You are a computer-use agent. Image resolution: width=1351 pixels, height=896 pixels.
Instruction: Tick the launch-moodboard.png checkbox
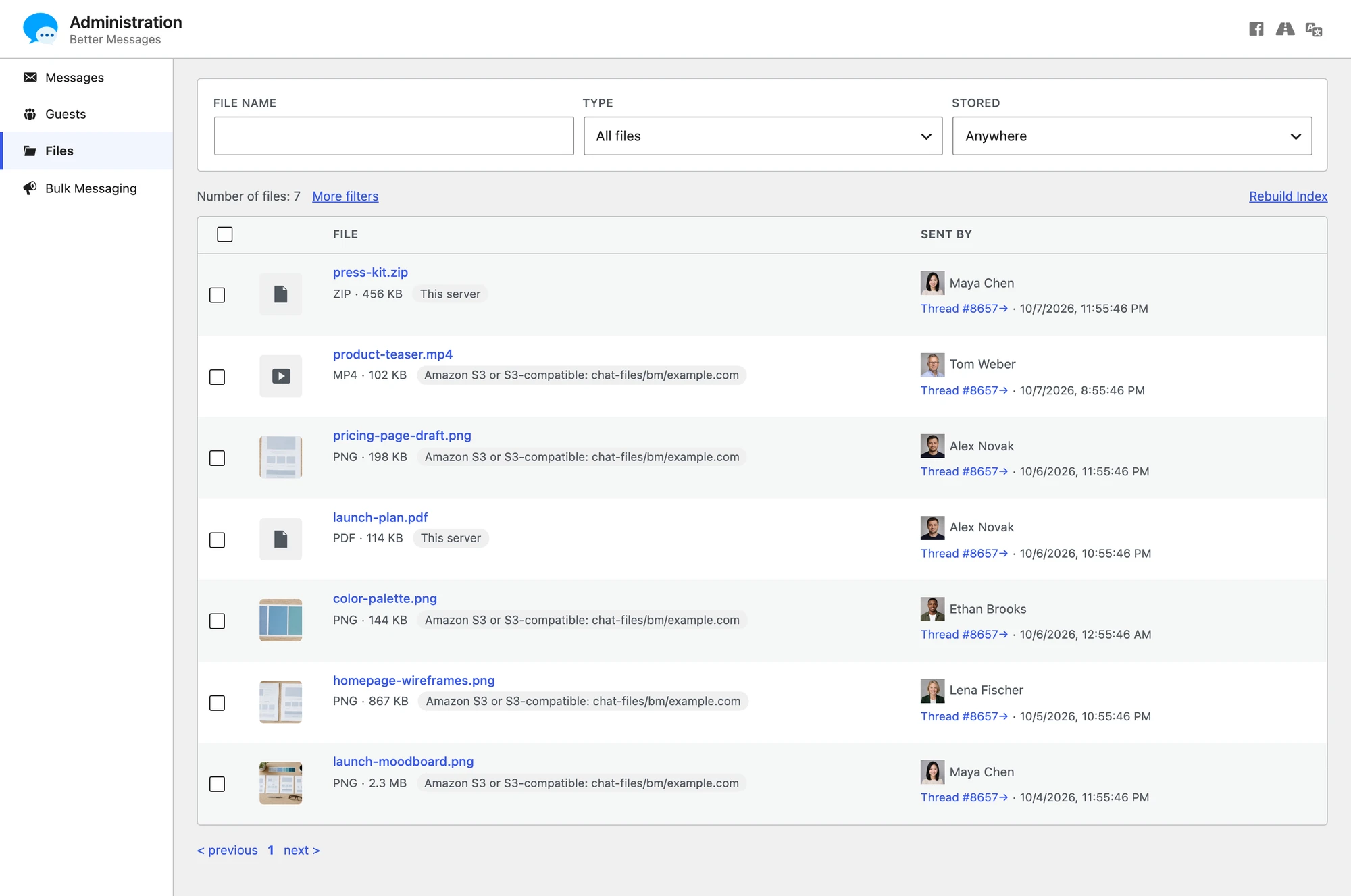click(217, 784)
